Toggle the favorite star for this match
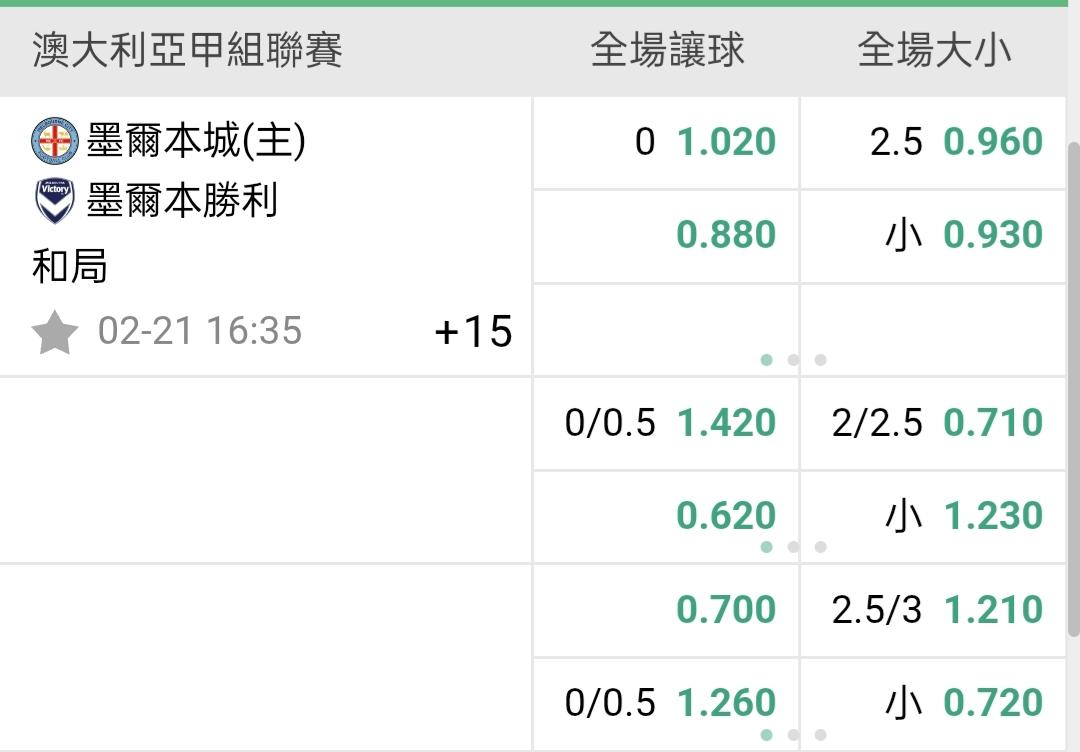This screenshot has height=752, width=1080. pyautogui.click(x=54, y=332)
